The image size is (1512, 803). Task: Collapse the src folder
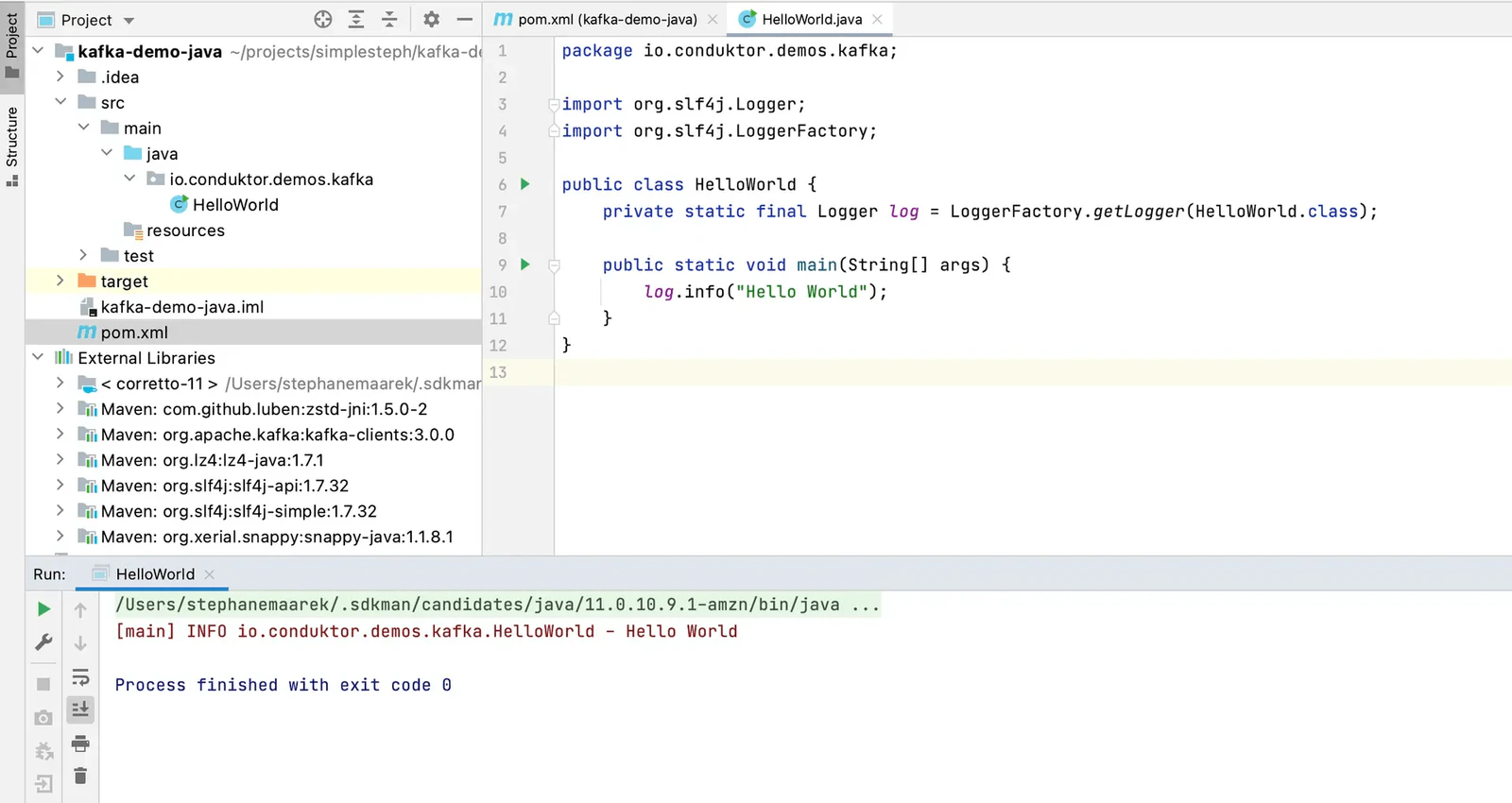tap(60, 102)
